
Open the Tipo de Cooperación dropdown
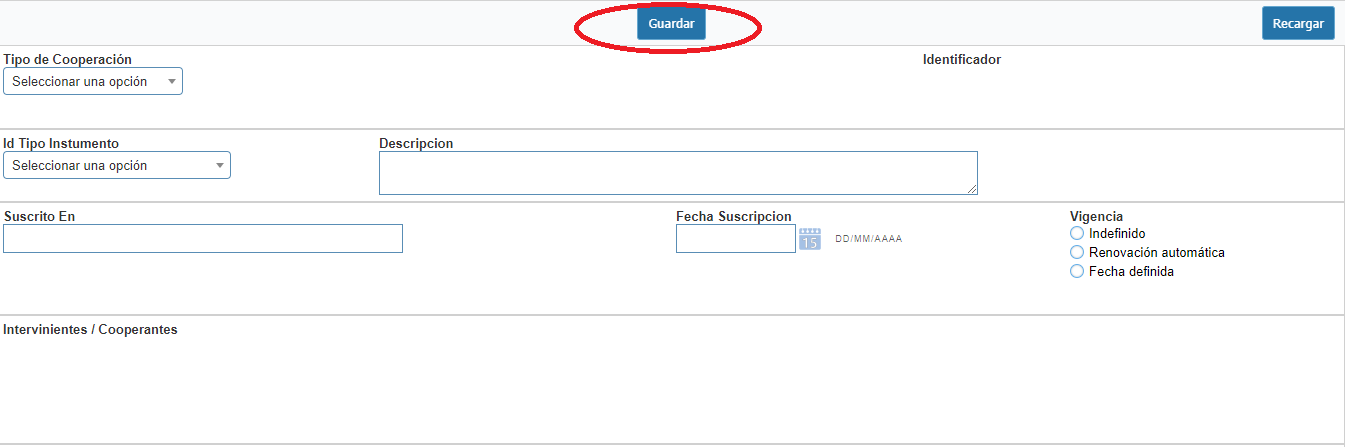[93, 81]
